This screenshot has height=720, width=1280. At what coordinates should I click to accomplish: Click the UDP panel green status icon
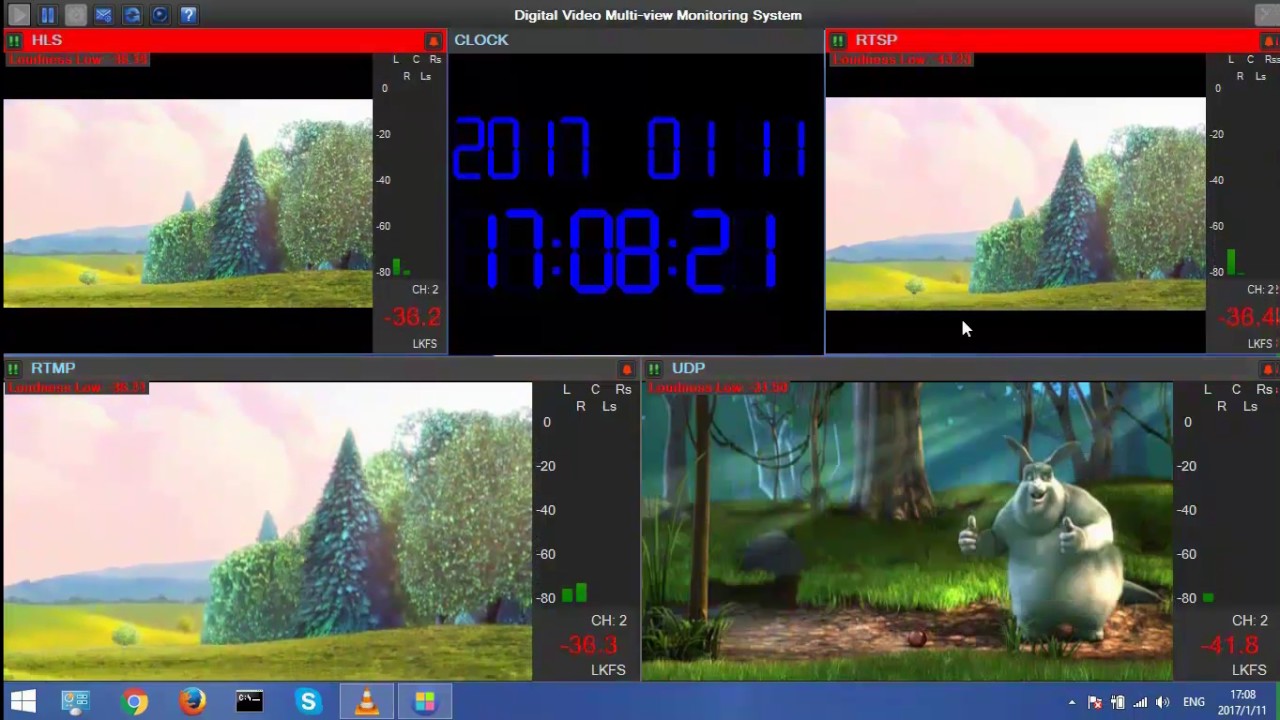point(653,369)
